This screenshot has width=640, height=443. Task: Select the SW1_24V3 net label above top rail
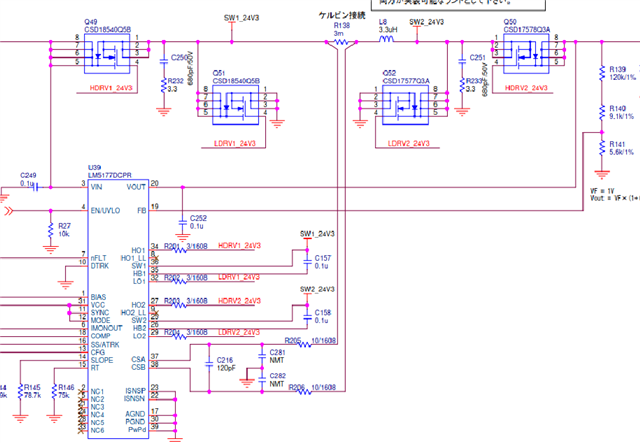coord(241,18)
